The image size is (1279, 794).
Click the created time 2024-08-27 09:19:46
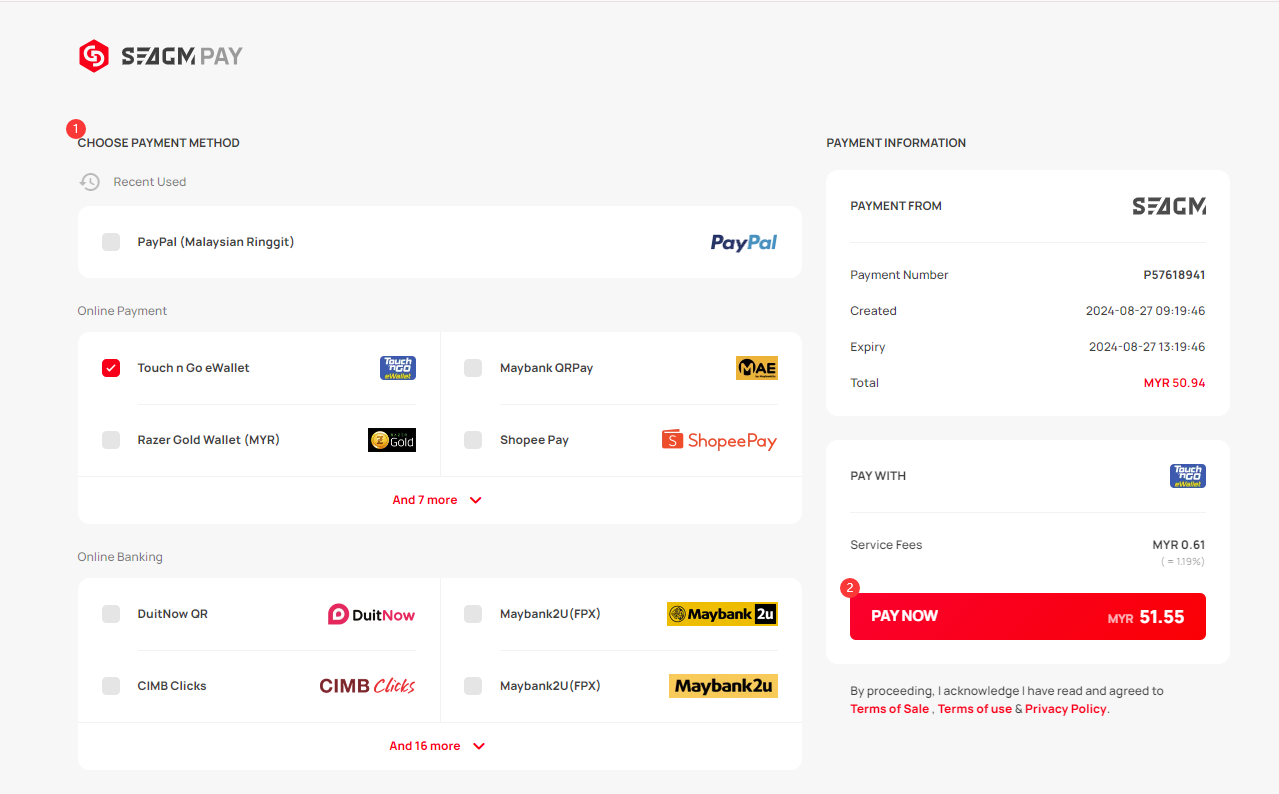1146,311
